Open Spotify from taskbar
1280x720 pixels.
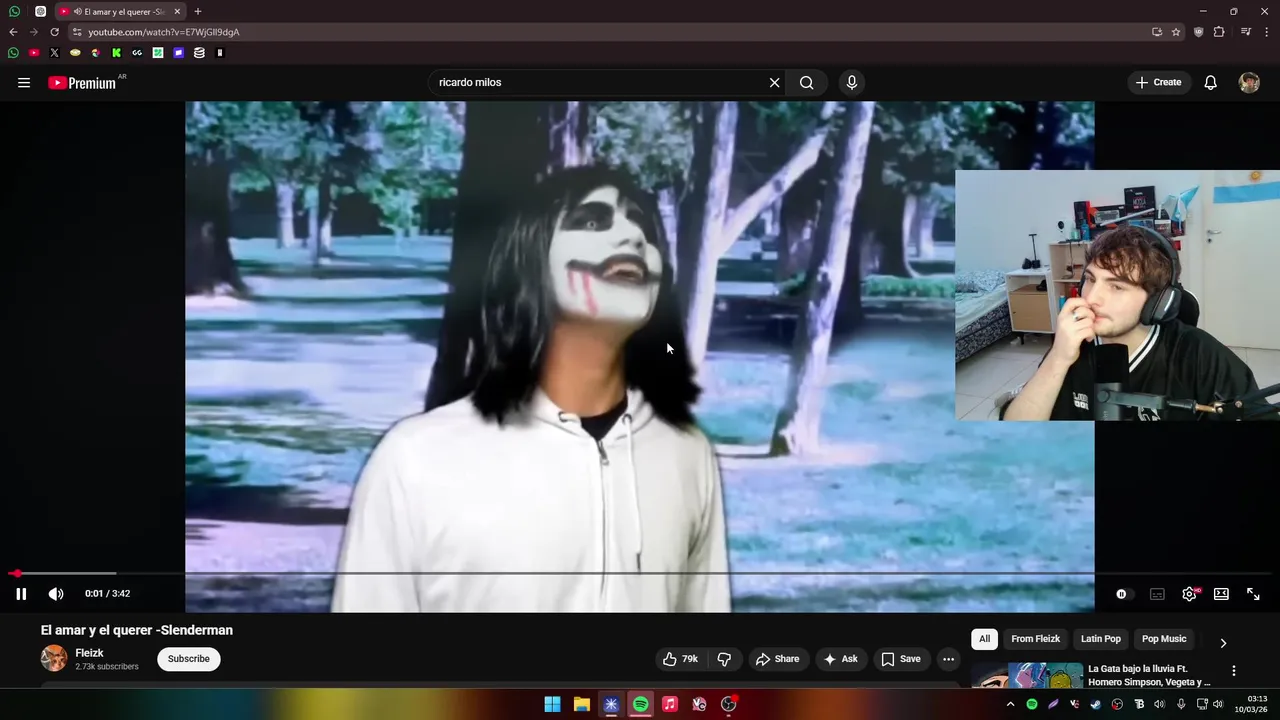click(640, 704)
